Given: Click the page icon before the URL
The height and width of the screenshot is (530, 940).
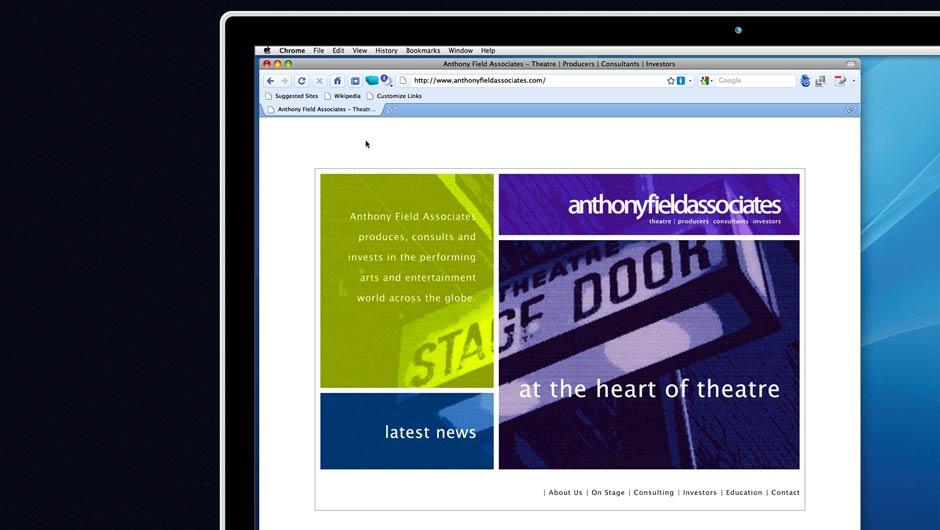Looking at the screenshot, I should (403, 80).
